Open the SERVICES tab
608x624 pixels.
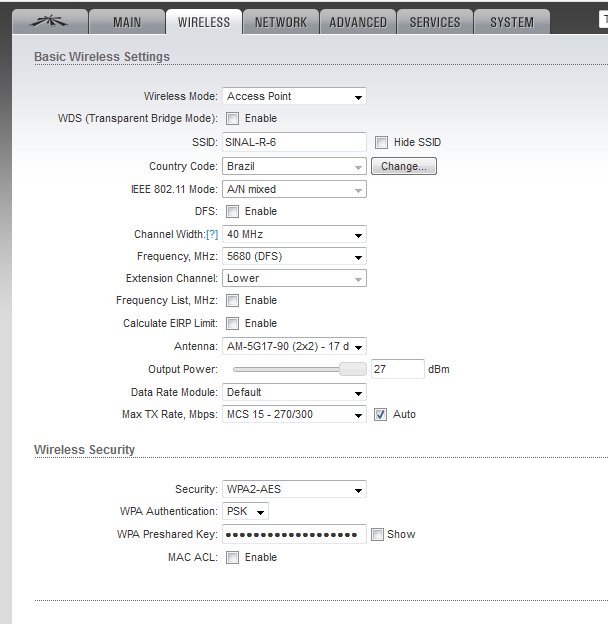click(435, 22)
